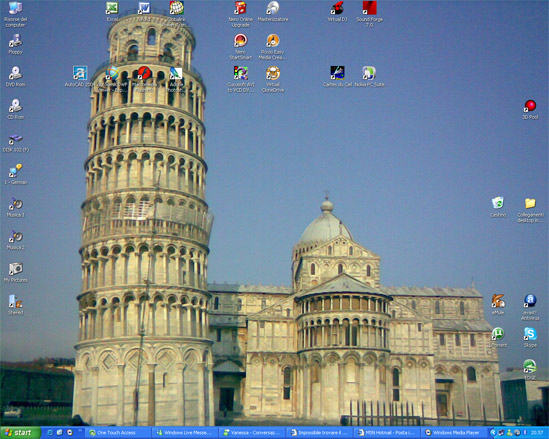Launch the AutoCAD 2004 shortcut

click(80, 77)
